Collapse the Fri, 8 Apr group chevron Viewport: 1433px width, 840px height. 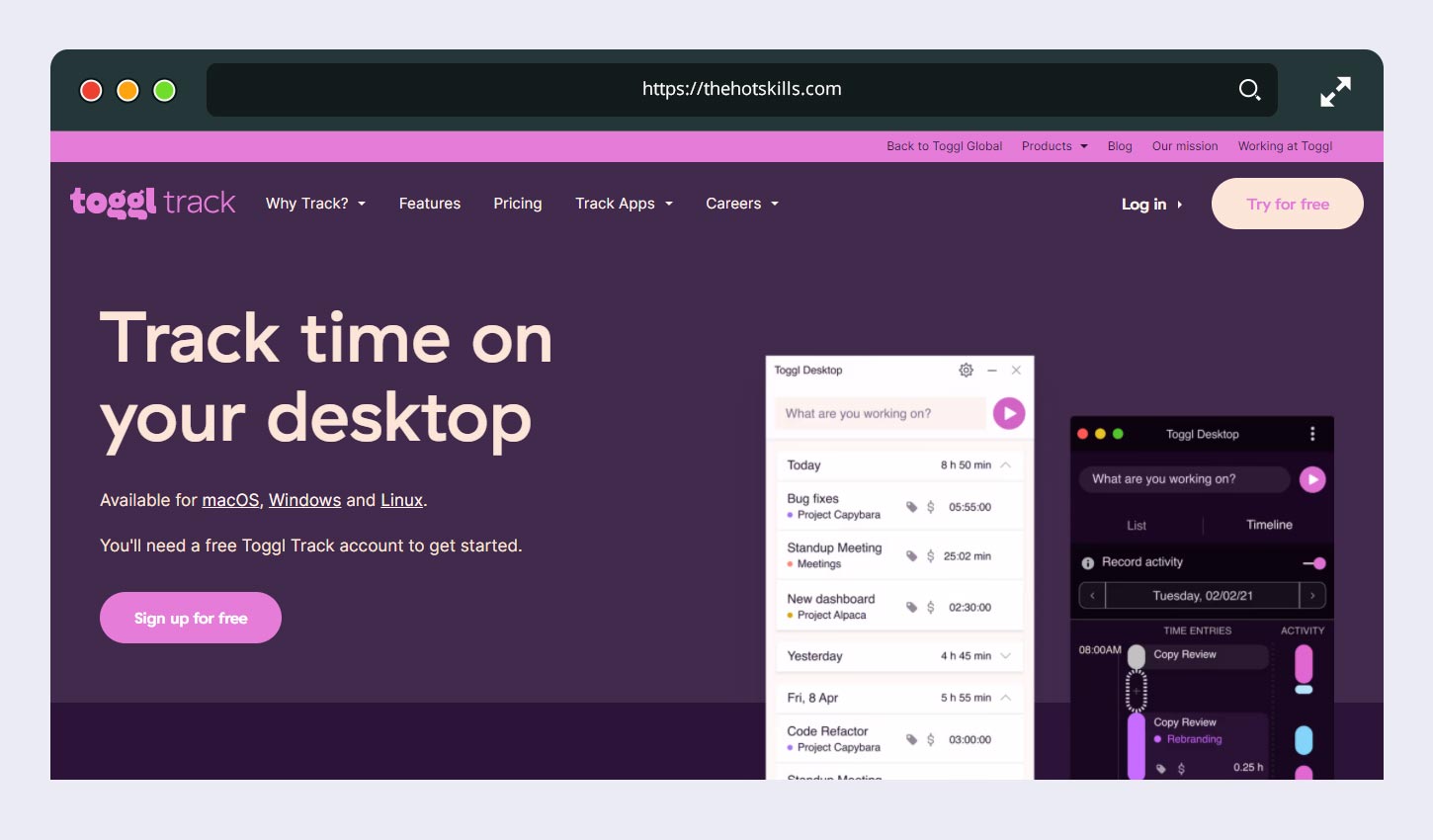tap(1005, 697)
